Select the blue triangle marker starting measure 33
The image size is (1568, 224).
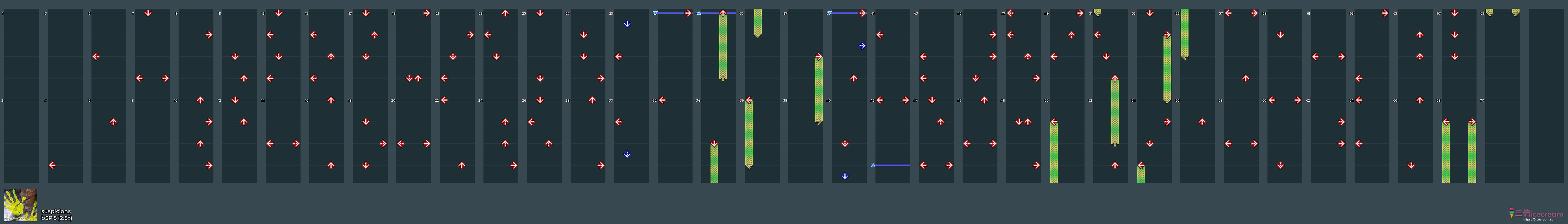699,13
